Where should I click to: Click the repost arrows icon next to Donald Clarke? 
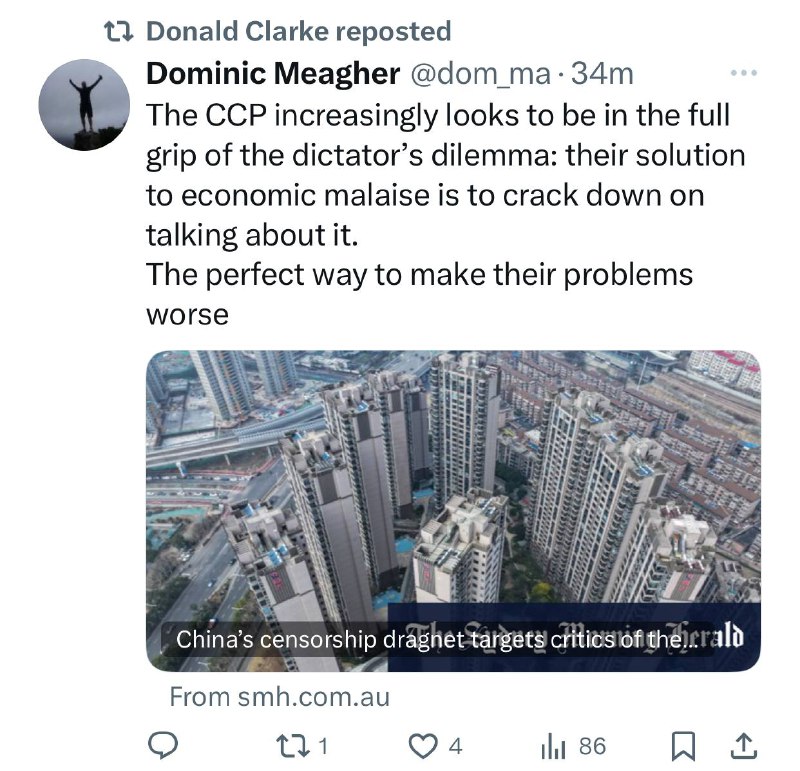[119, 31]
